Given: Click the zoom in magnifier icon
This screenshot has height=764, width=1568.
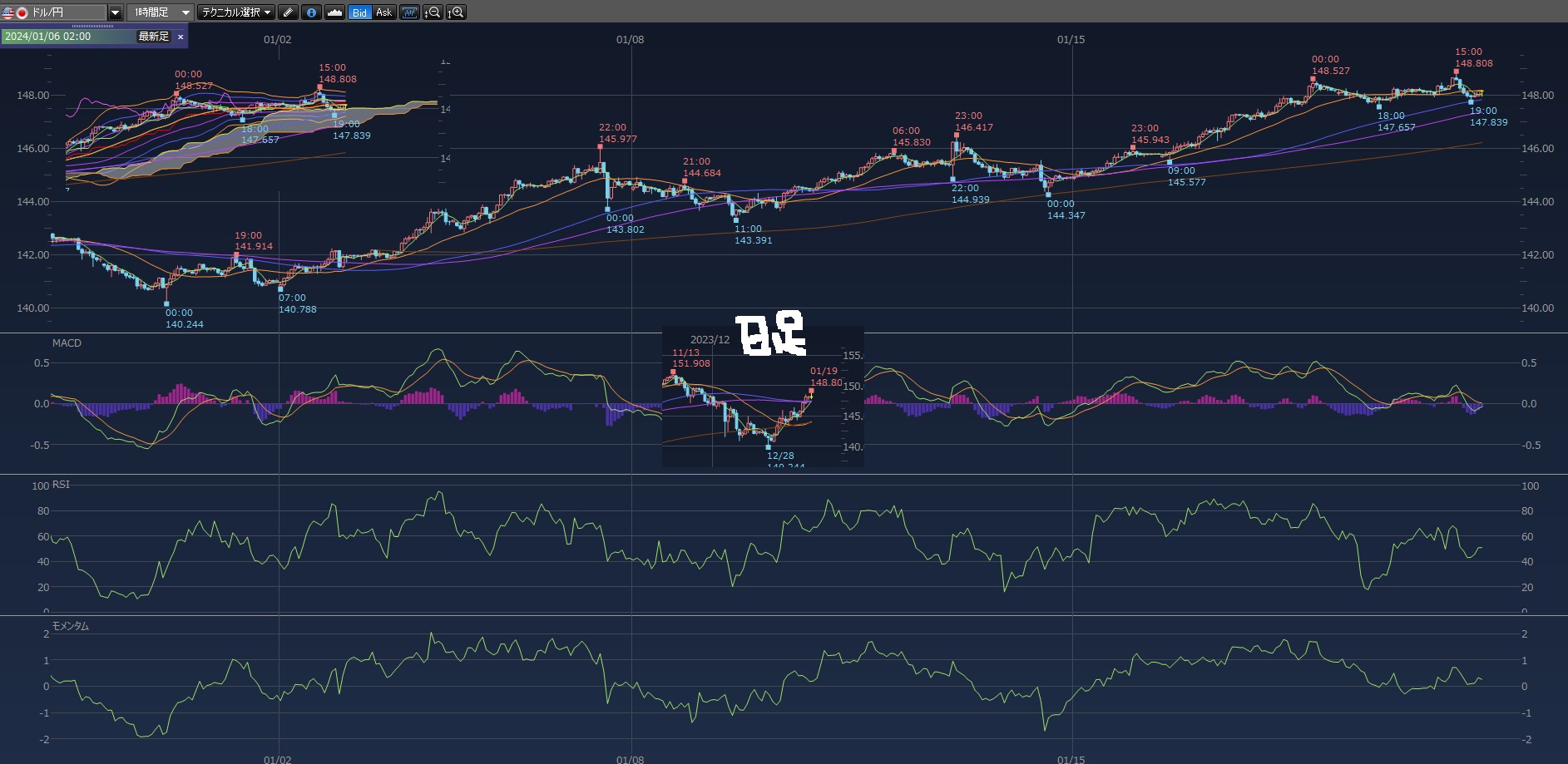Looking at the screenshot, I should click(456, 12).
